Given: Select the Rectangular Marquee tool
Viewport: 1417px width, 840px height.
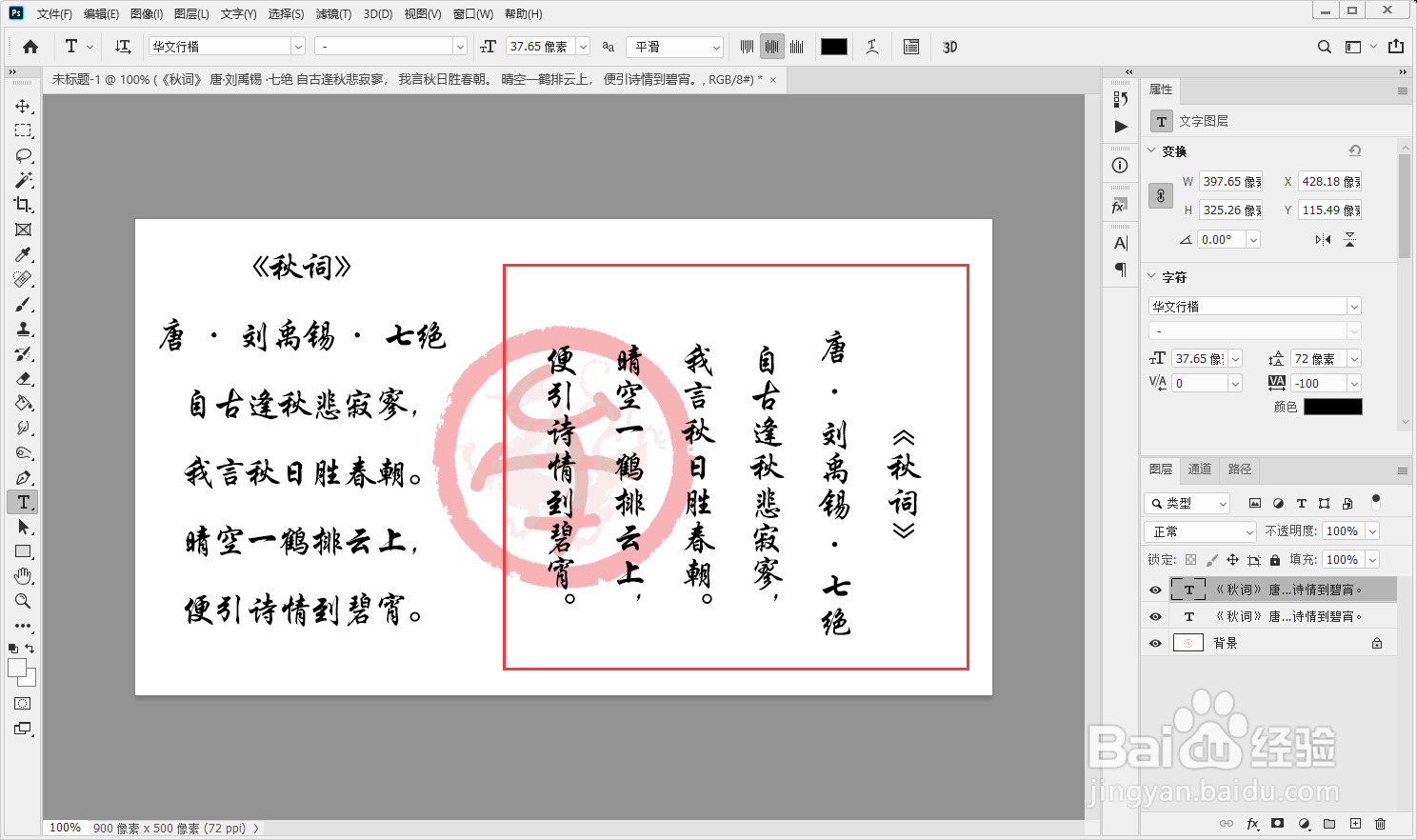Looking at the screenshot, I should 23,130.
